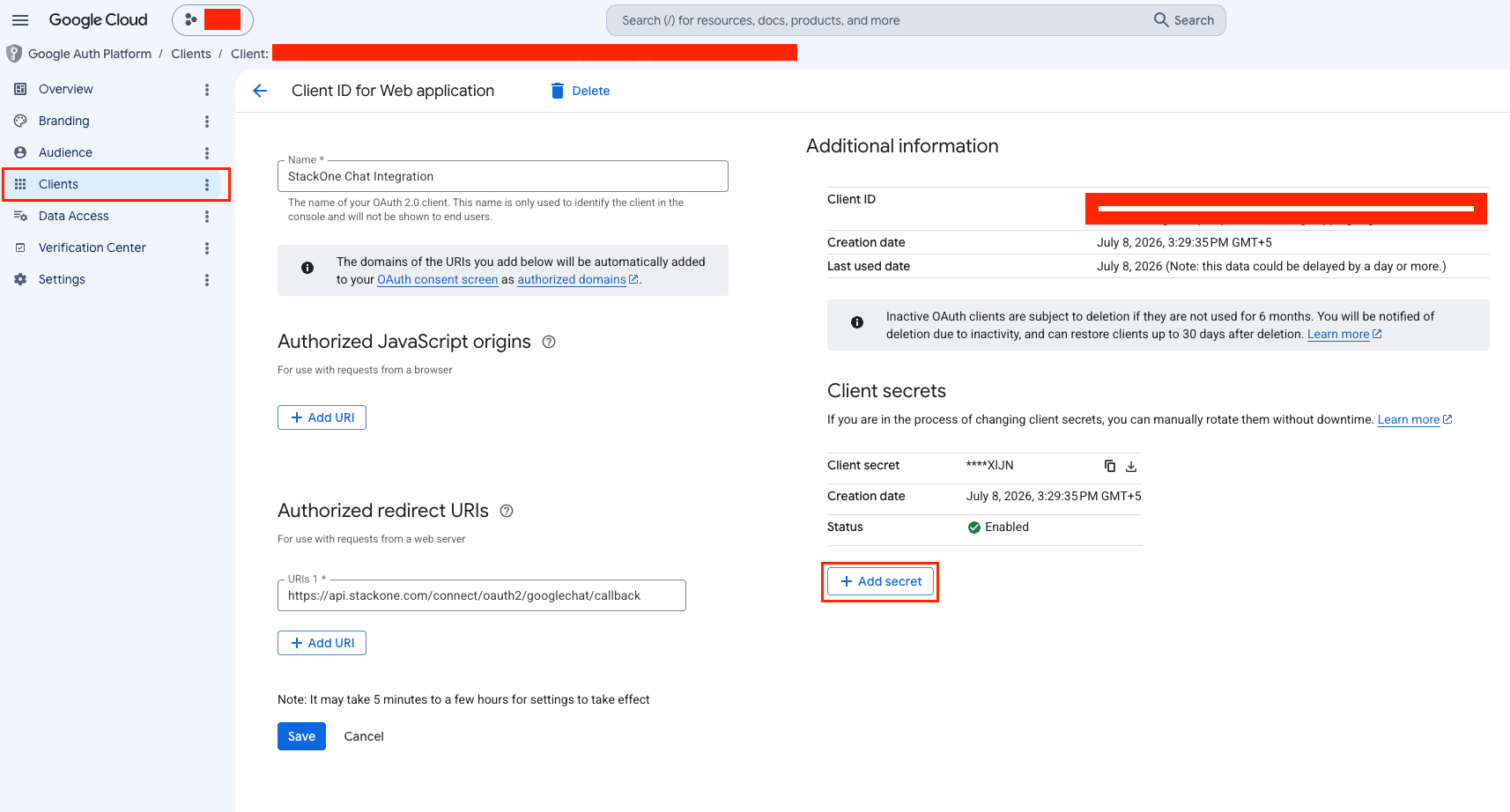Viewport: 1510px width, 812px height.
Task: Open the three-dot menu next to Audience
Action: click(207, 153)
